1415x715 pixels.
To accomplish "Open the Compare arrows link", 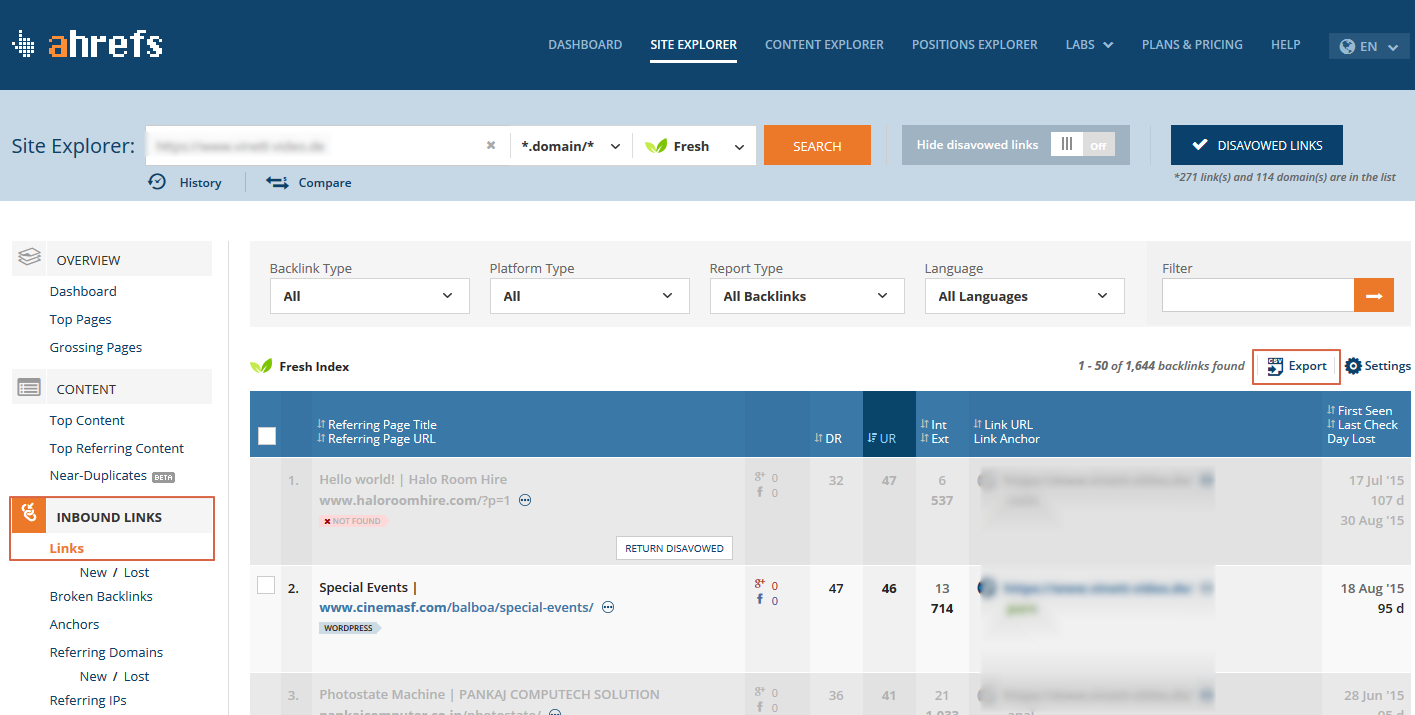I will pos(277,182).
